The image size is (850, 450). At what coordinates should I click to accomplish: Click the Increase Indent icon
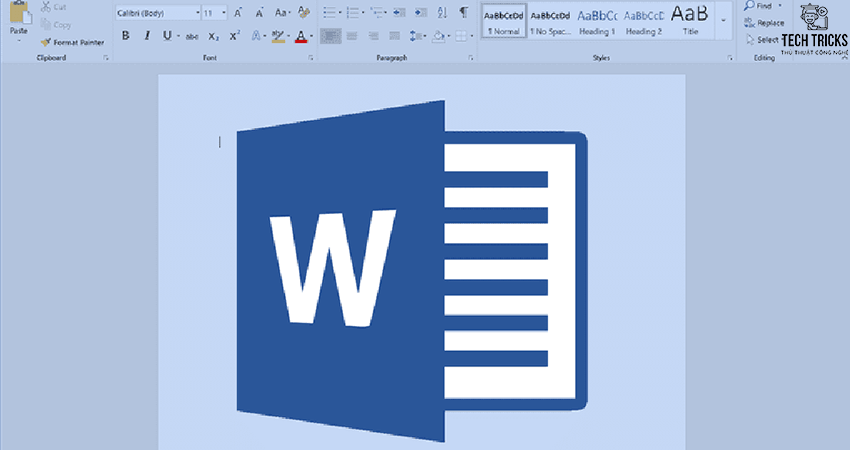coord(421,12)
